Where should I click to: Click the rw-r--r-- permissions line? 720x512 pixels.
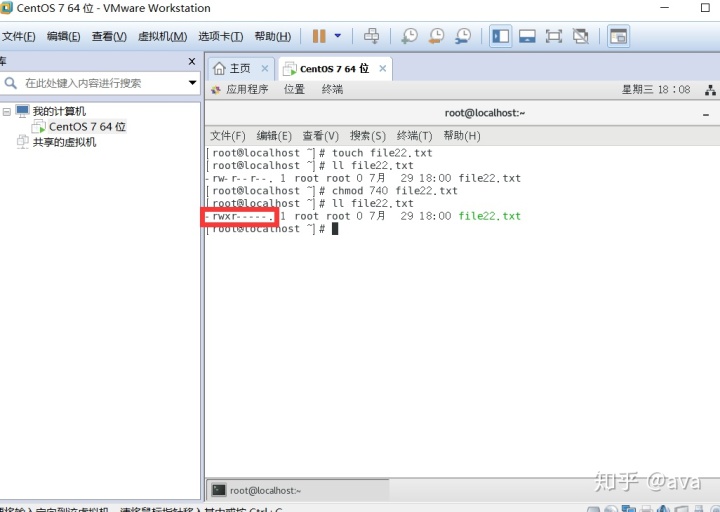(363, 178)
